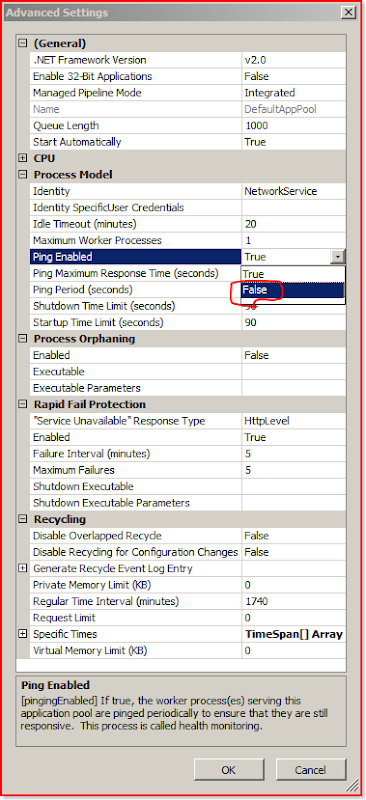Select Managed Pipeline Mode property
366x800 pixels.
coord(188,93)
